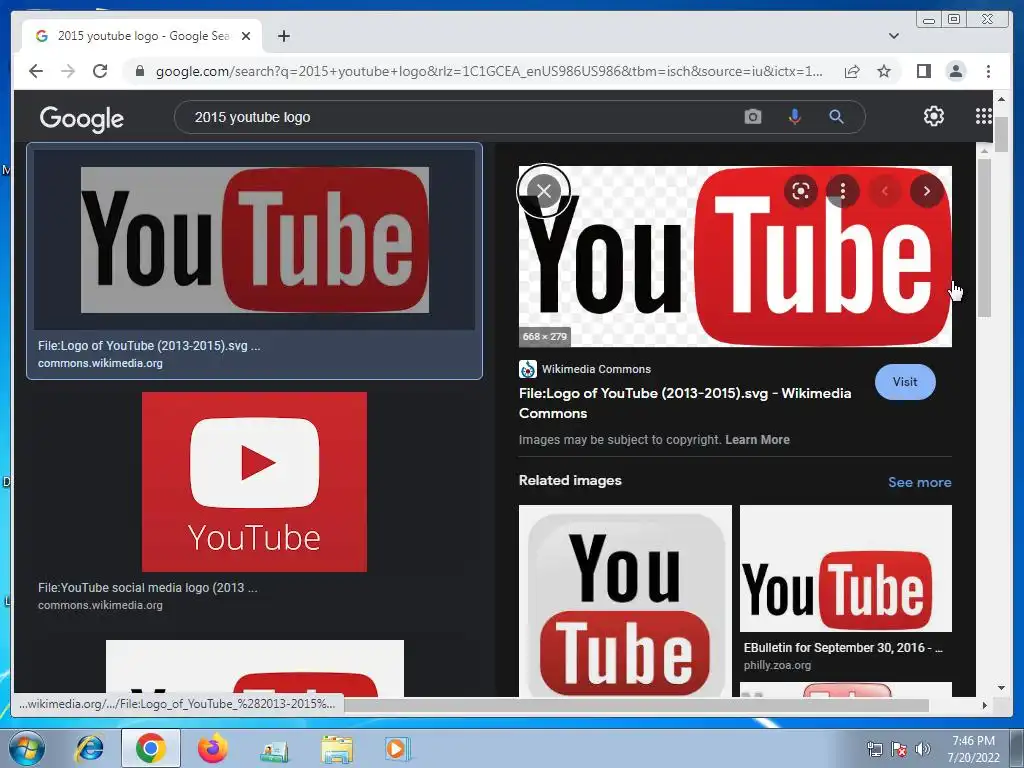Open Chrome side panel
The image size is (1024, 768).
[x=923, y=71]
